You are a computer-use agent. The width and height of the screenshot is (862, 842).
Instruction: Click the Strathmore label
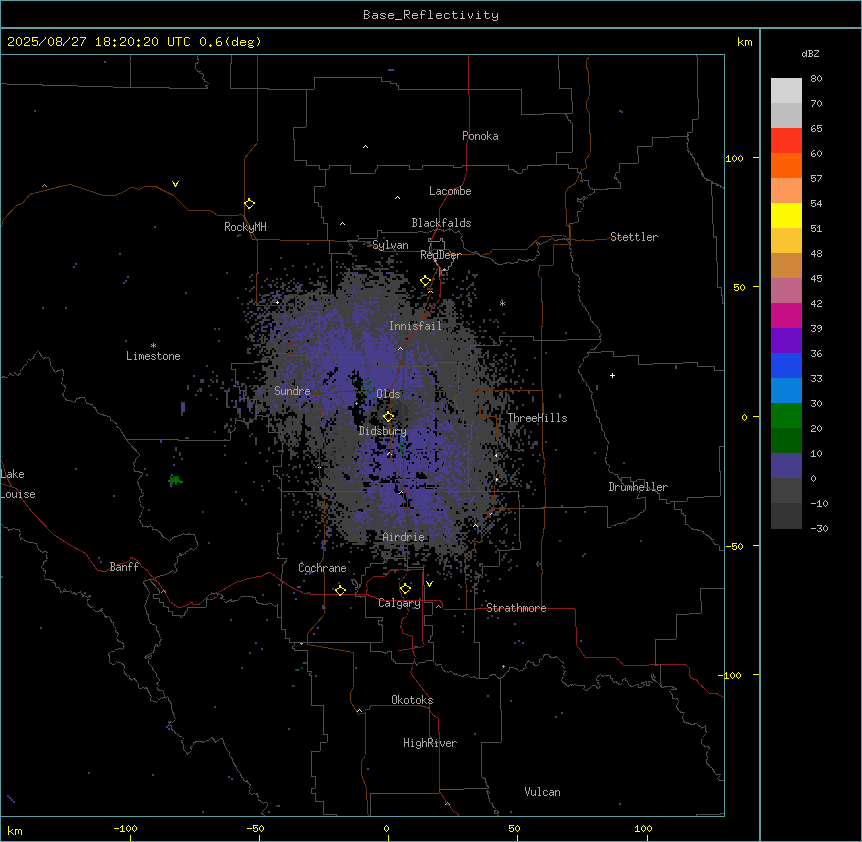(x=516, y=608)
